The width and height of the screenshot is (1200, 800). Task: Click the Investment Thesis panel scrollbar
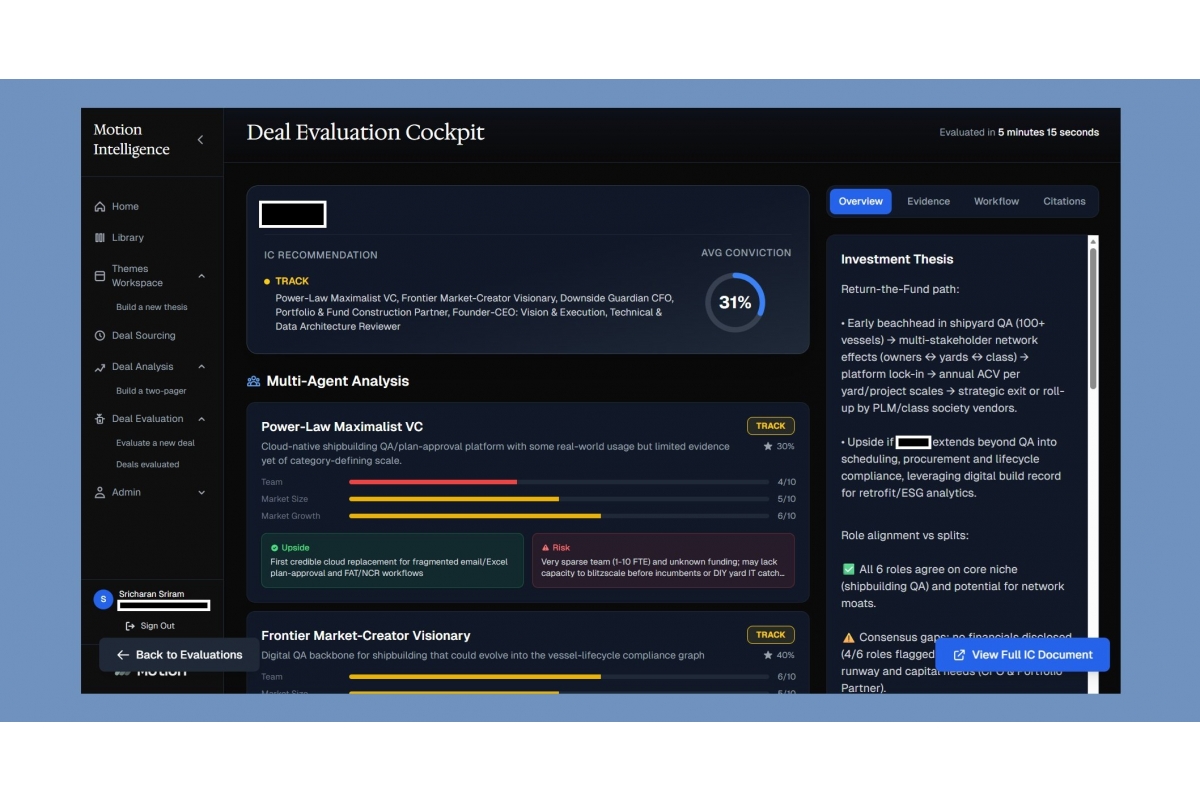point(1093,320)
